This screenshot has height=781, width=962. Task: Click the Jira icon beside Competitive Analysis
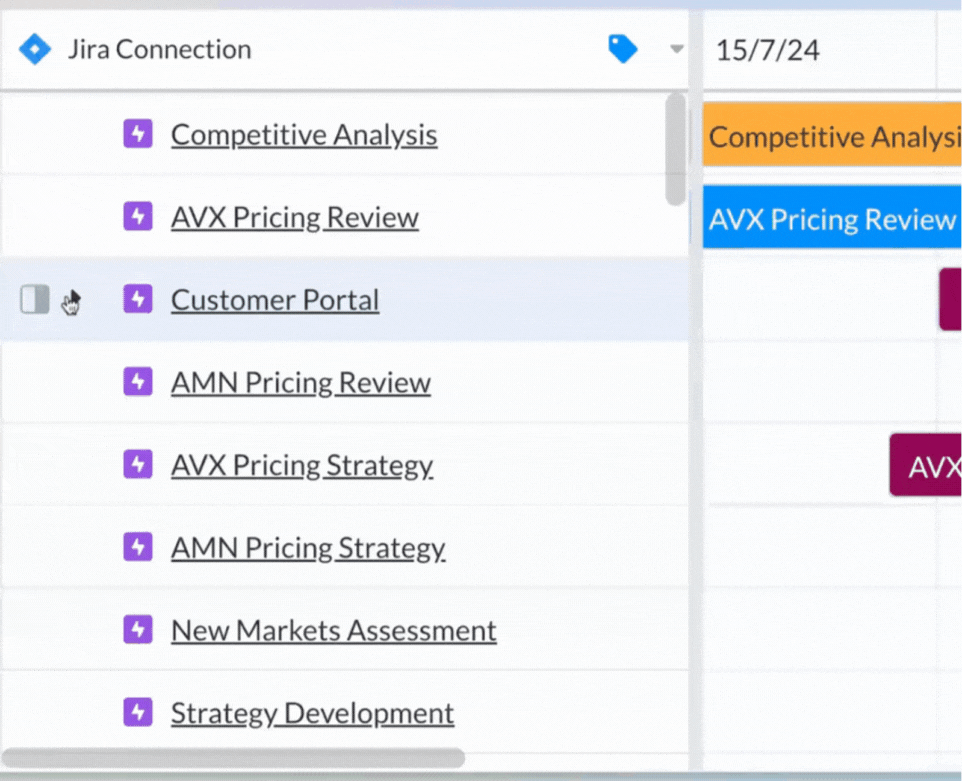click(138, 133)
